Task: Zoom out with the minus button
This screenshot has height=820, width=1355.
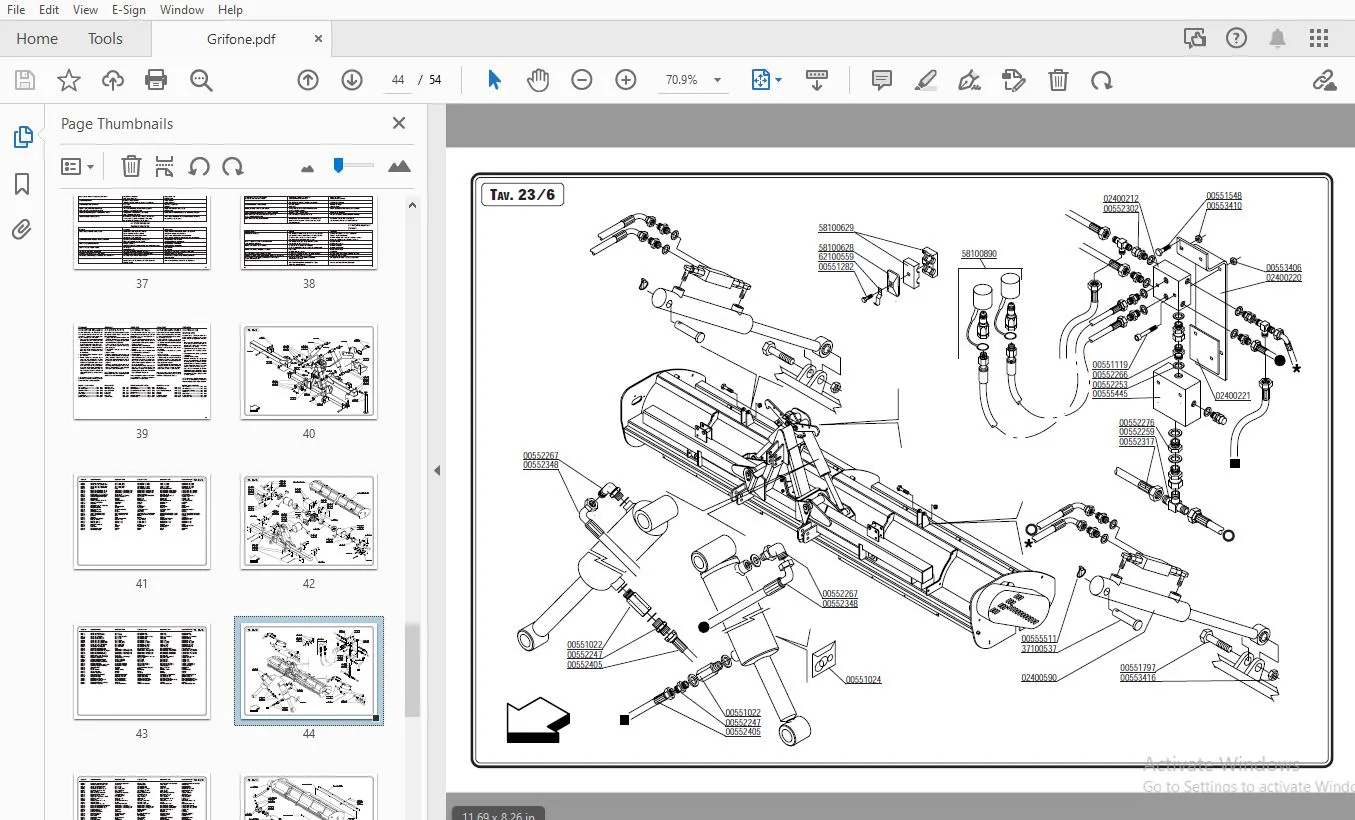Action: tap(582, 80)
